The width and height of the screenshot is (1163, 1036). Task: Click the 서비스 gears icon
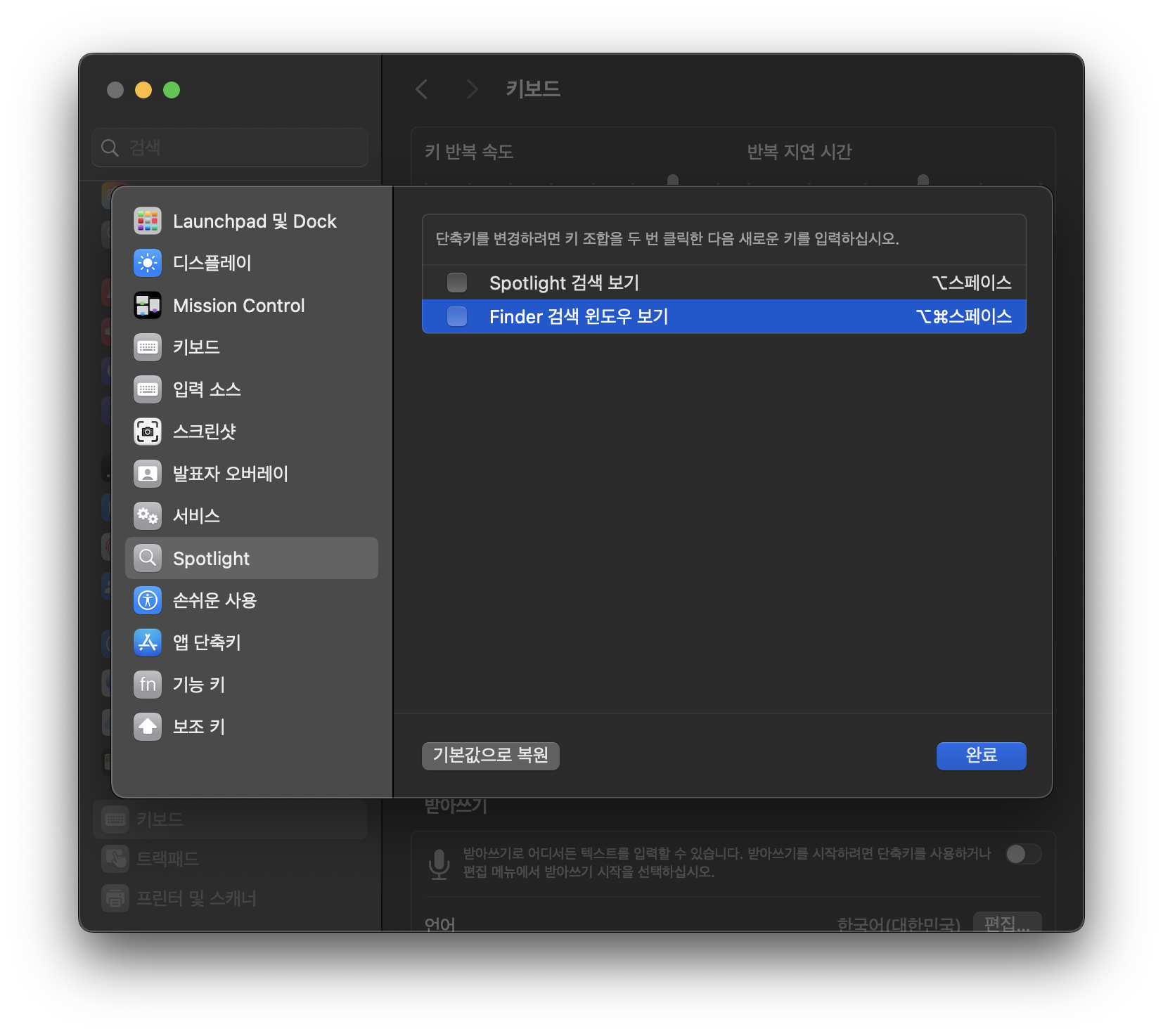pos(148,516)
